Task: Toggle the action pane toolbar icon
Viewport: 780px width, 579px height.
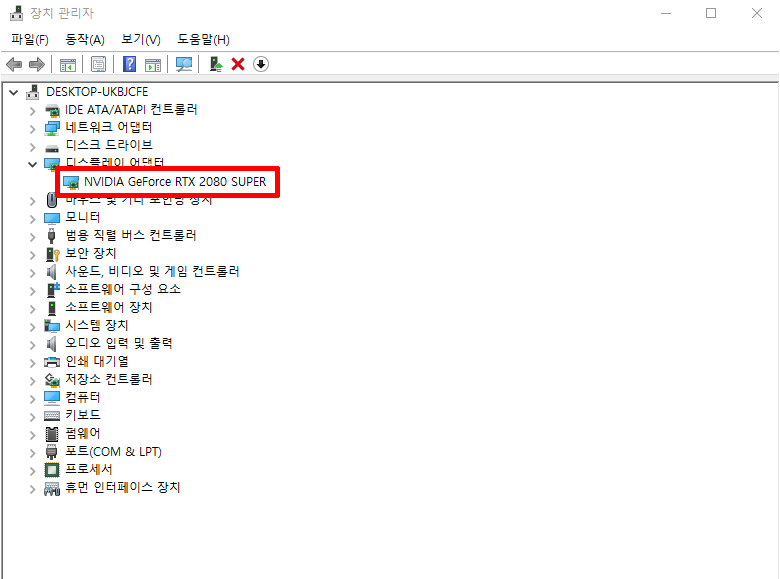Action: pos(153,65)
